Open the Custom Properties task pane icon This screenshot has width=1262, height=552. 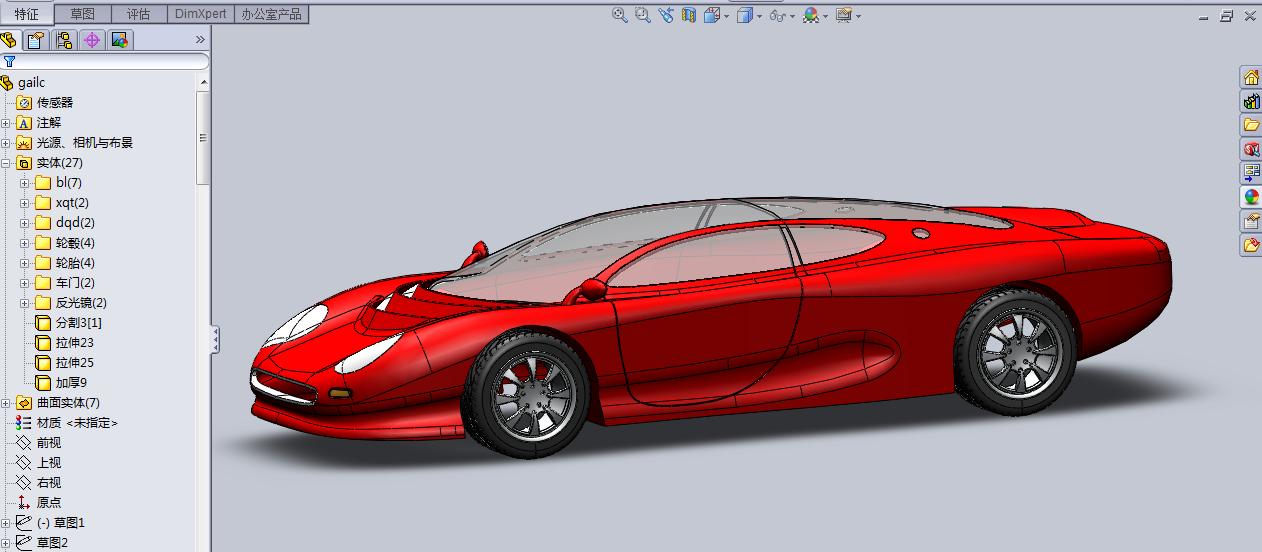(x=1251, y=221)
